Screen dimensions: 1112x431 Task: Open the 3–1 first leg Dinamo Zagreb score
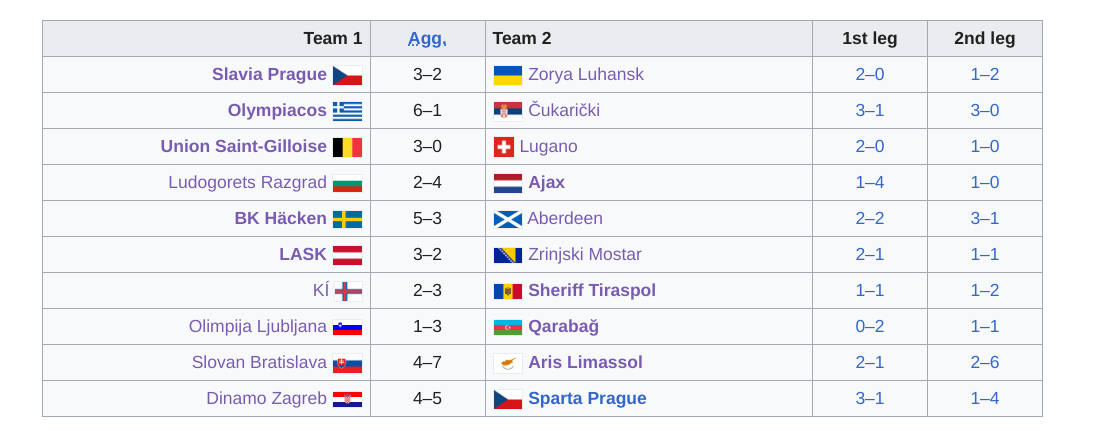click(869, 398)
